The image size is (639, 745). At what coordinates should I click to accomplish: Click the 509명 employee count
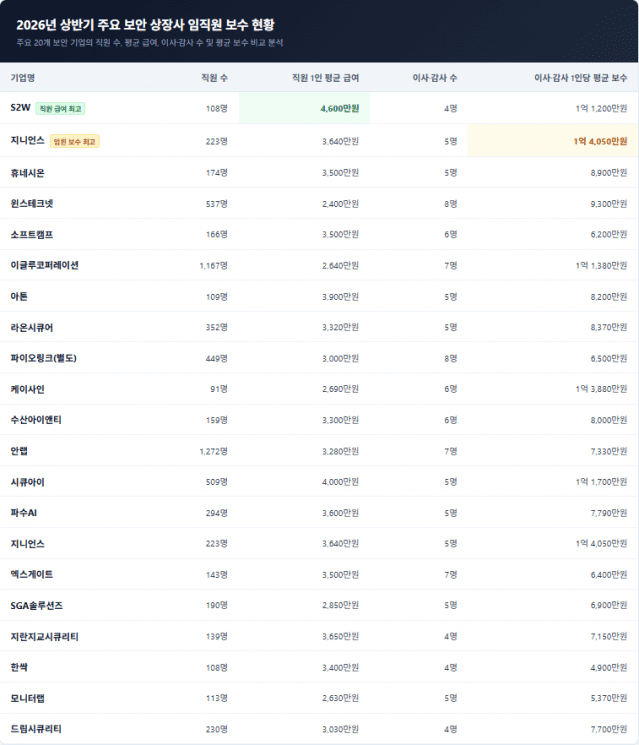coord(217,482)
